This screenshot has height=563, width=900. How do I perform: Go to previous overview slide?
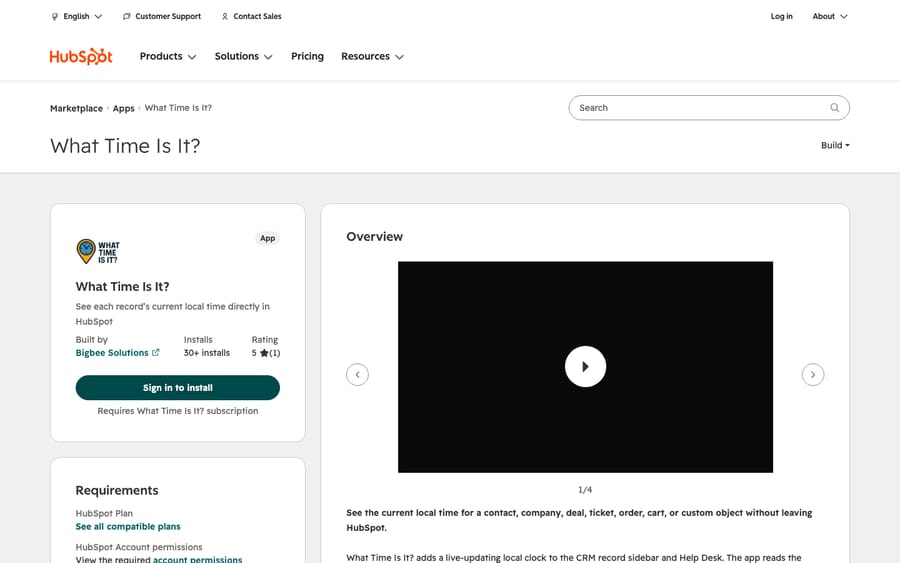[357, 375]
